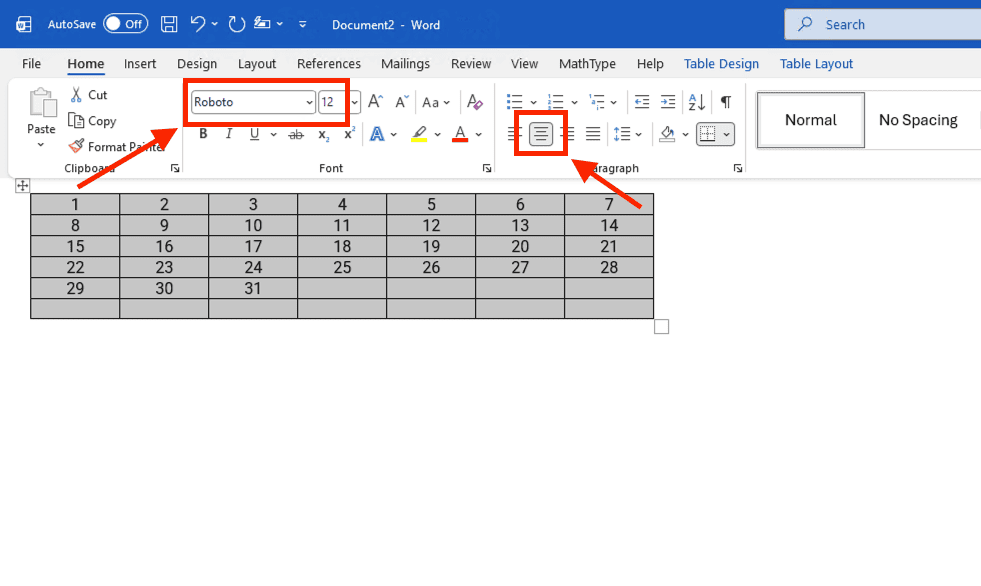Screen dimensions: 981x586
Task: Switch to the Insert tab
Action: [x=140, y=64]
